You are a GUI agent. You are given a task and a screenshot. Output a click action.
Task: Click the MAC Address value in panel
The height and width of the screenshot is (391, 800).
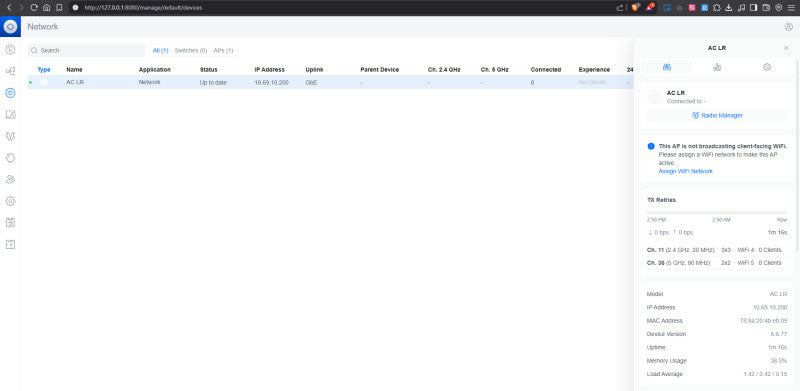coord(763,321)
